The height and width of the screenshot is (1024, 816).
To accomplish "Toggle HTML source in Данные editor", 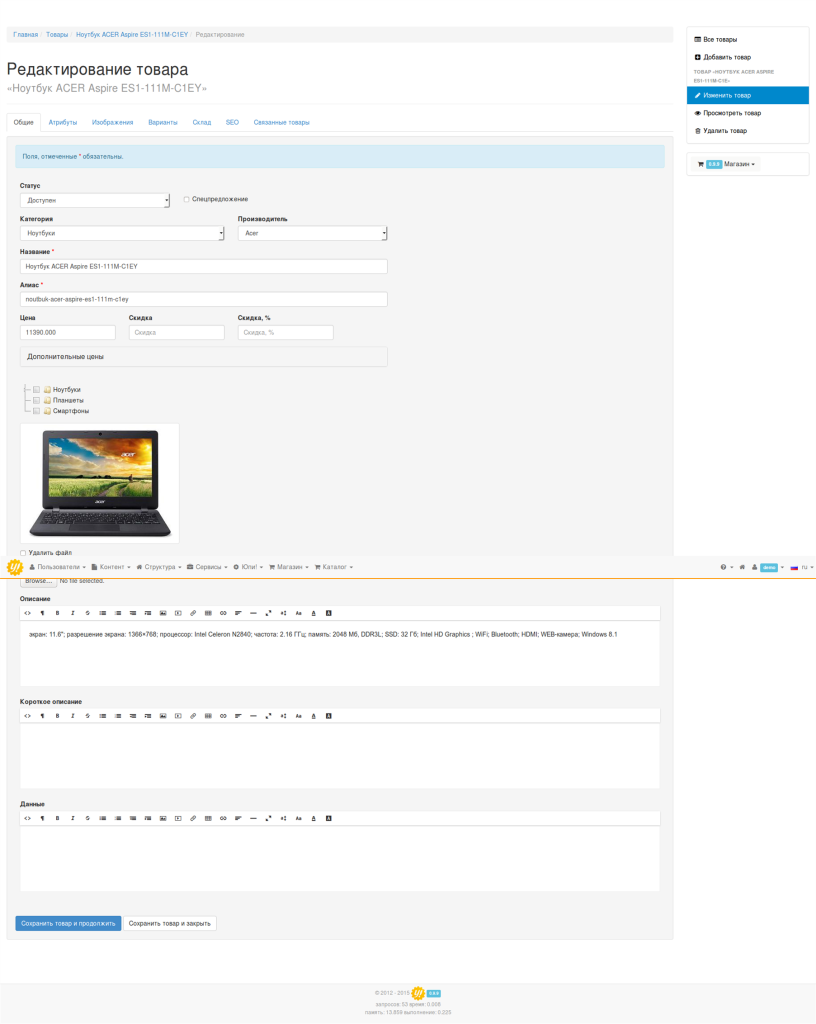I will (27, 818).
